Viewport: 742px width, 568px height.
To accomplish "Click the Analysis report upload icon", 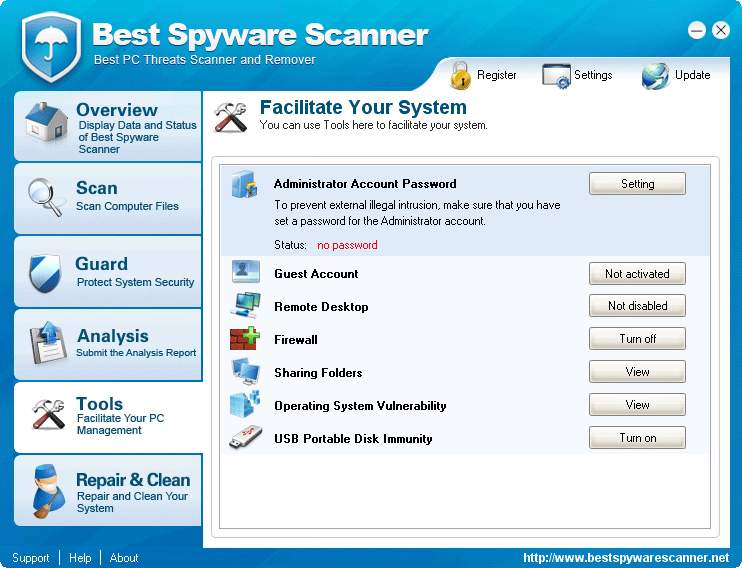I will coord(48,343).
